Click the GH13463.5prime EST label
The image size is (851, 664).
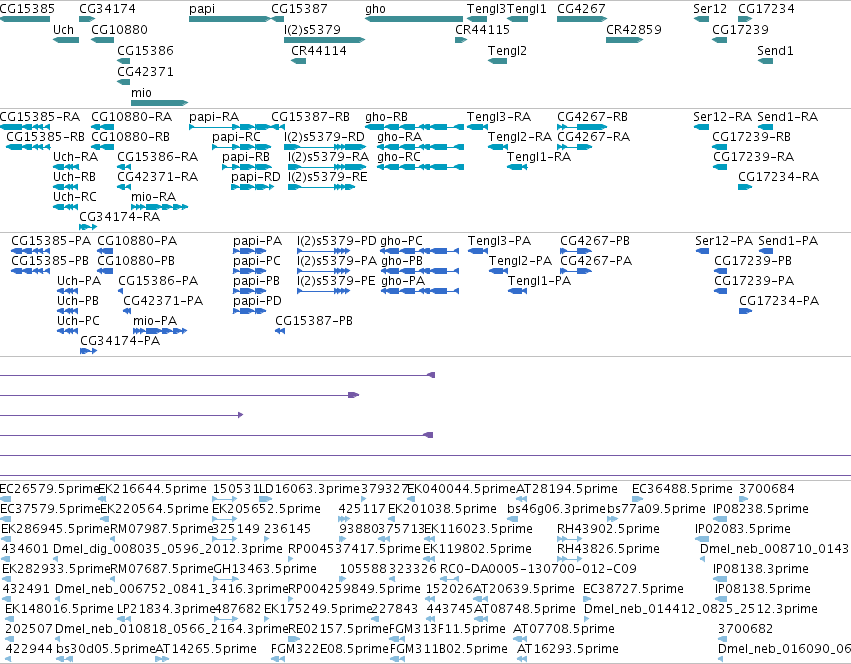pyautogui.click(x=265, y=570)
